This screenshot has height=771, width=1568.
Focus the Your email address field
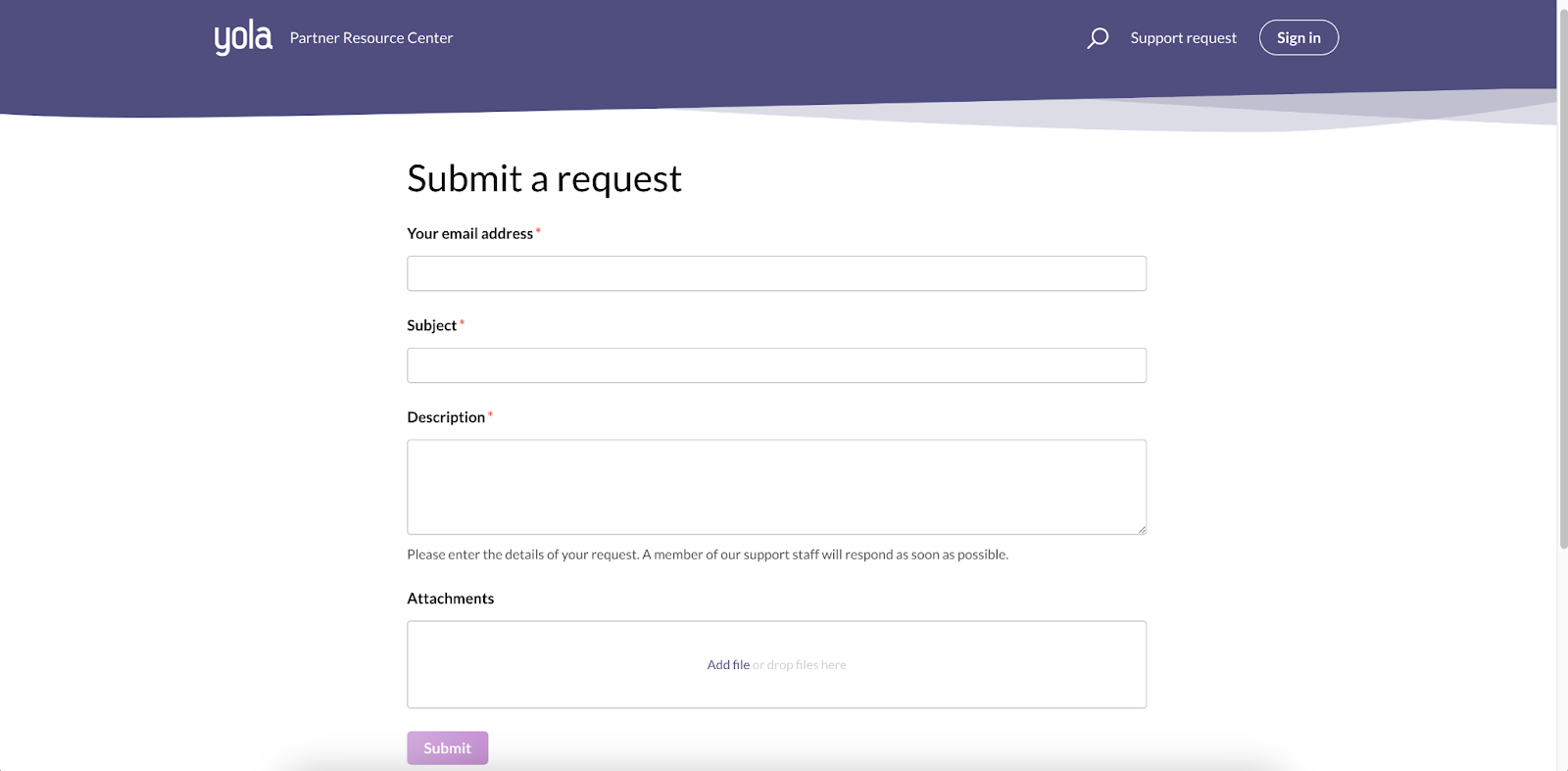click(776, 273)
